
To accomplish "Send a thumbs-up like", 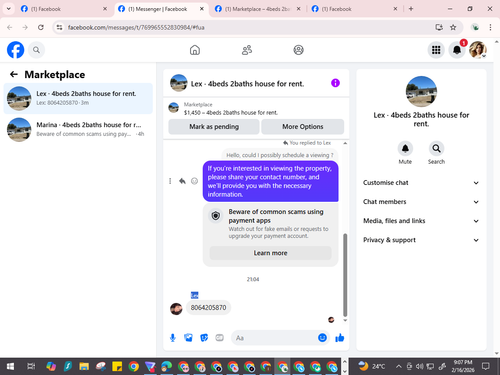I will click(x=340, y=338).
